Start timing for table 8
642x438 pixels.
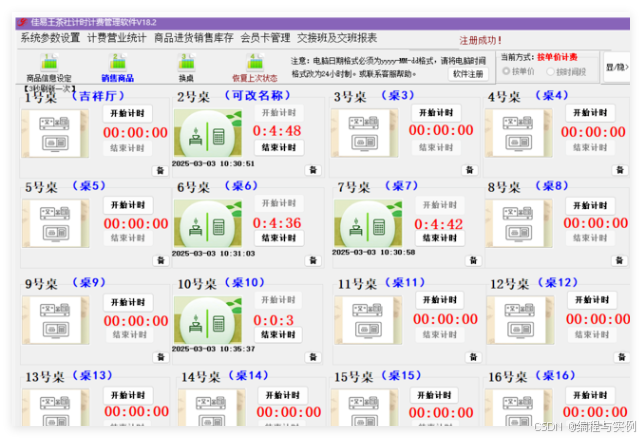point(590,205)
